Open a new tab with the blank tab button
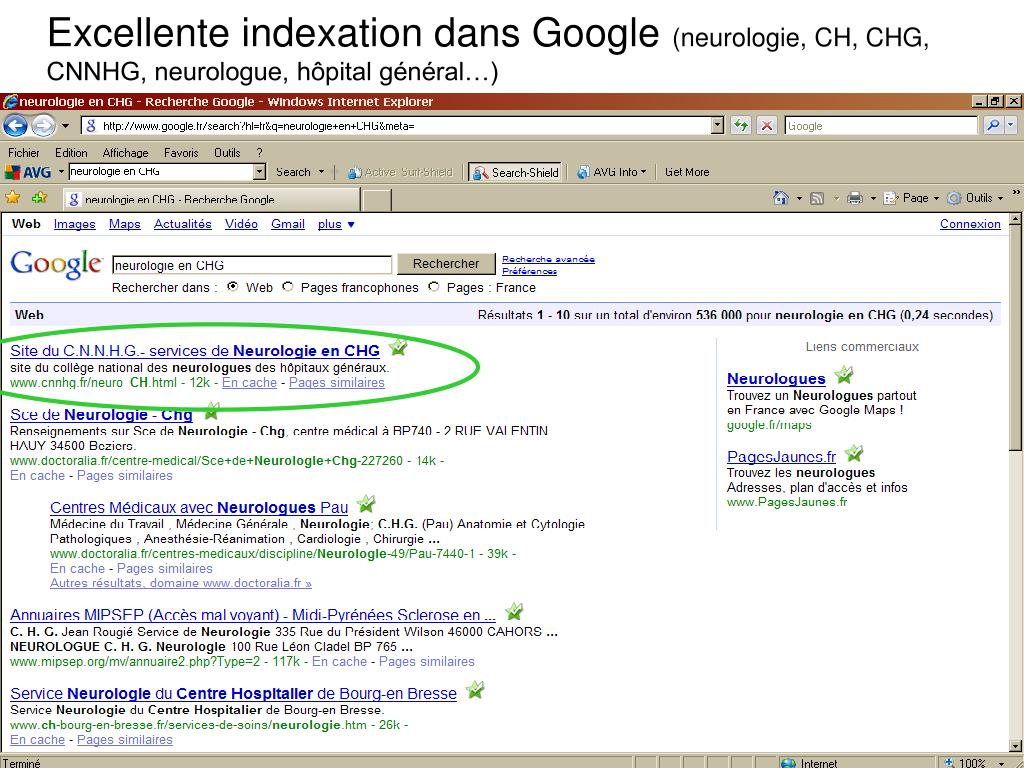The height and width of the screenshot is (768, 1024). [x=376, y=200]
